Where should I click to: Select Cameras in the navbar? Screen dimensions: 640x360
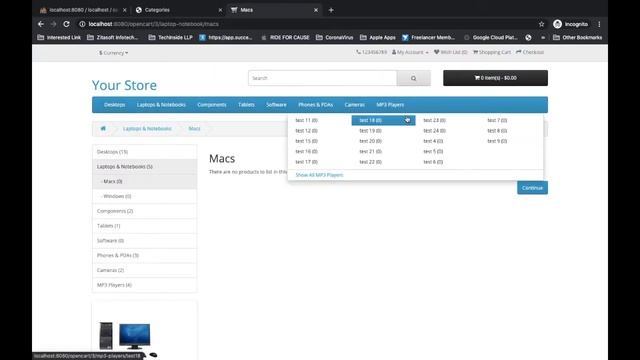[x=354, y=104]
